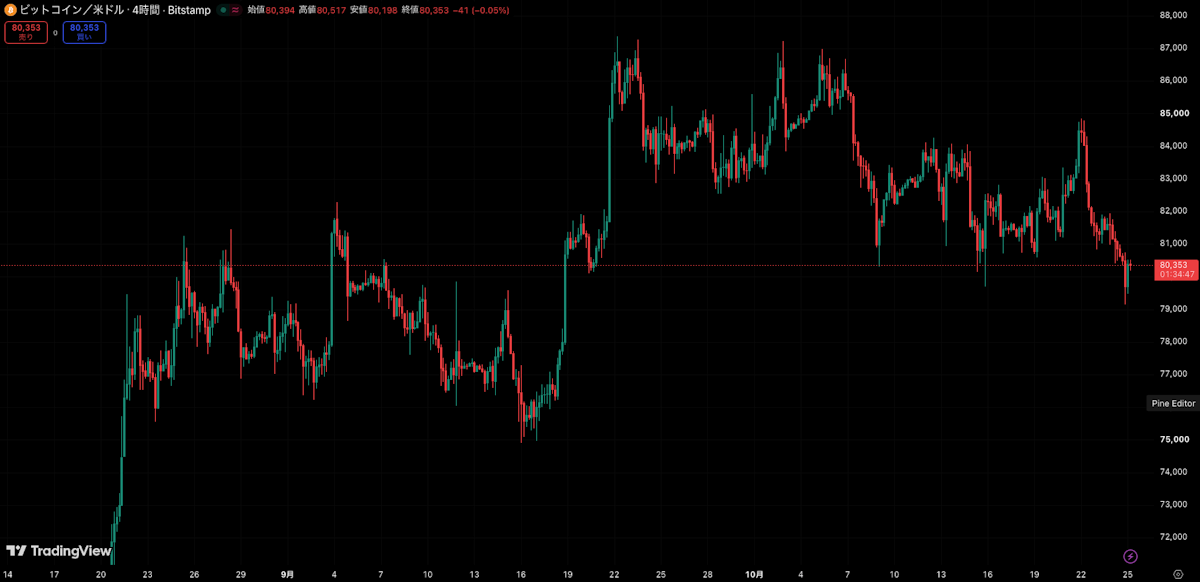The image size is (1200, 582).
Task: Click the 4時間 interval label in title
Action: (x=148, y=10)
